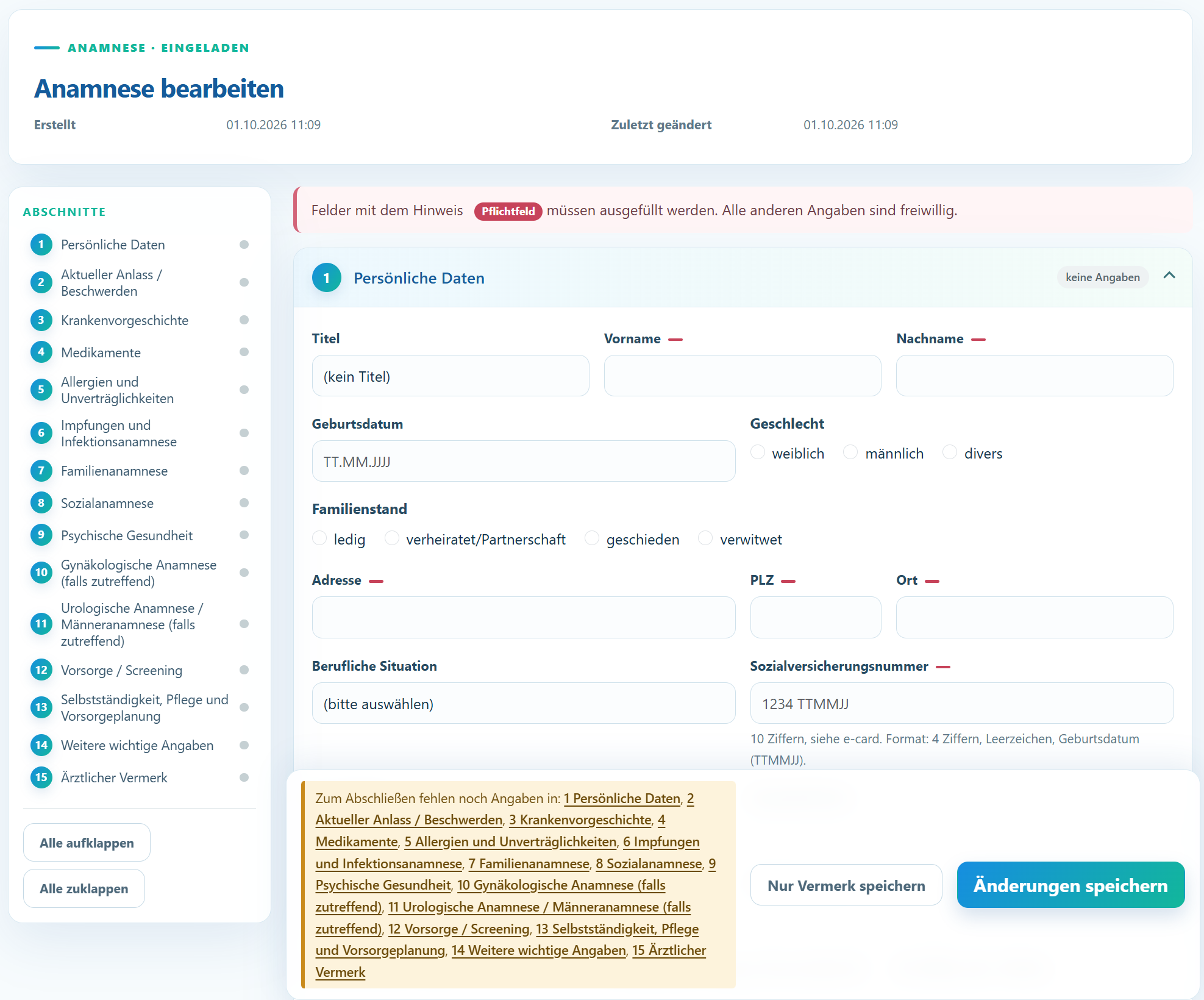Screen dimensions: 1204x1000
Task: Choose verheiratet/Partnerschaft as Familienstand
Action: click(392, 538)
